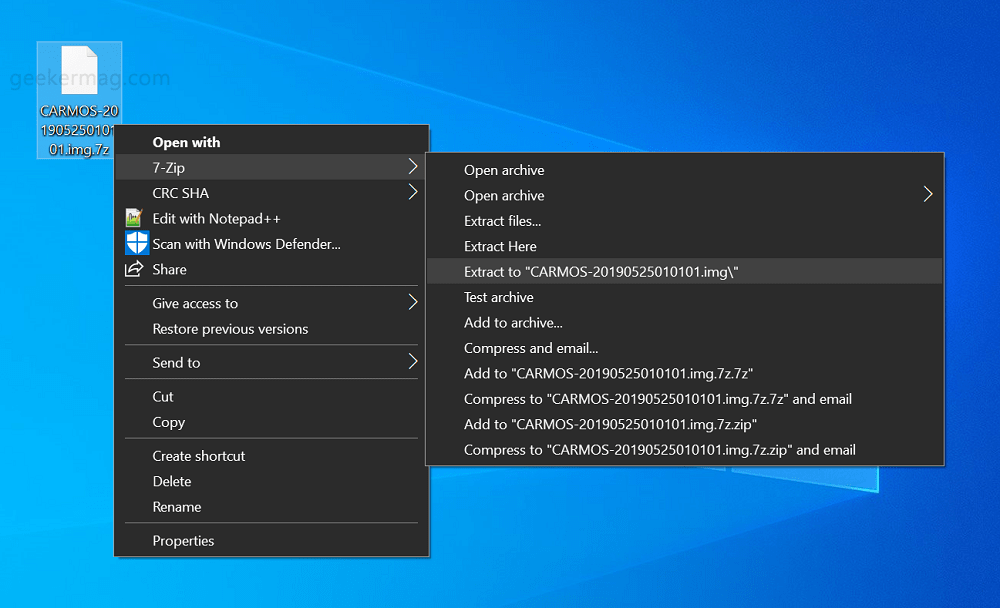The width and height of the screenshot is (1000, 608).
Task: Select the first Open archive entry
Action: 685,170
